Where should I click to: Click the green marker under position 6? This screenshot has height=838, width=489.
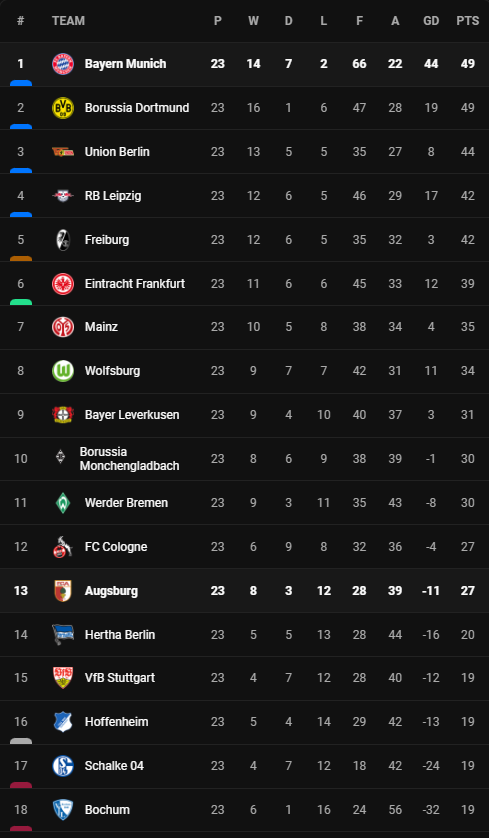click(21, 302)
